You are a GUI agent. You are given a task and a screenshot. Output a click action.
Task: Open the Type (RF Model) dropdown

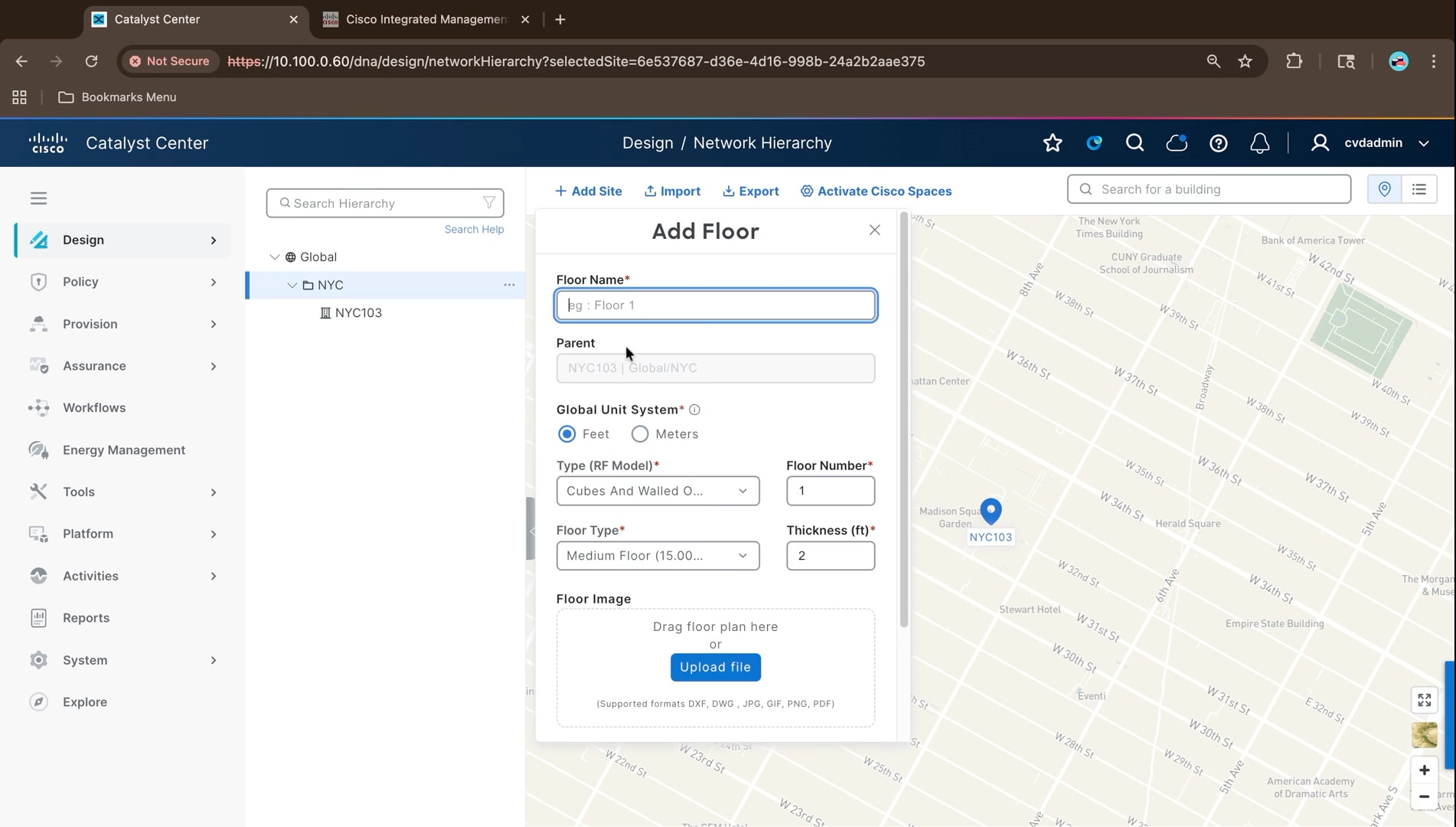tap(658, 491)
